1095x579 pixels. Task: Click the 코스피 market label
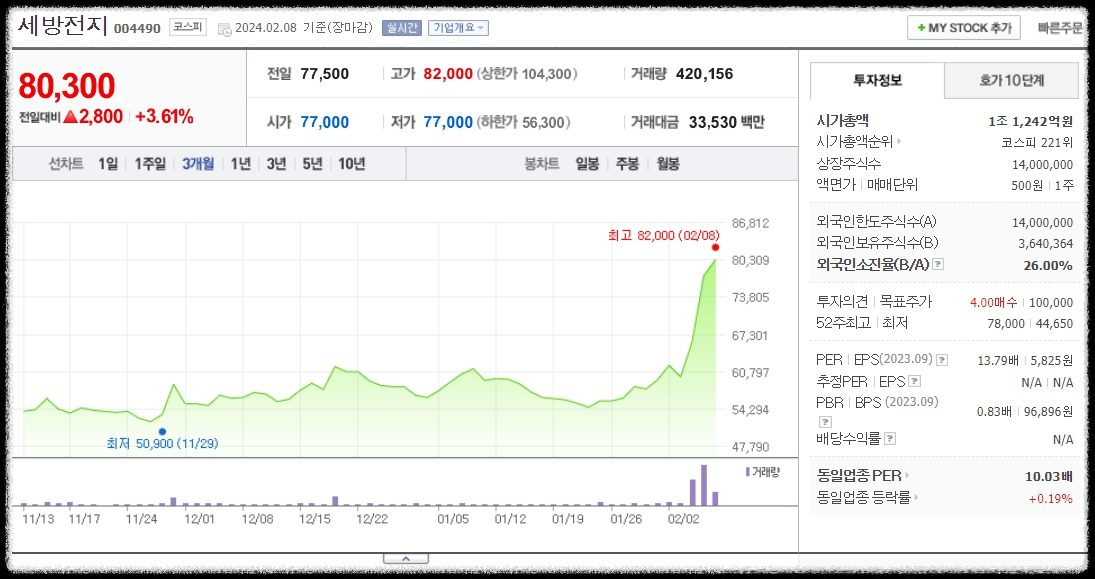coord(188,27)
